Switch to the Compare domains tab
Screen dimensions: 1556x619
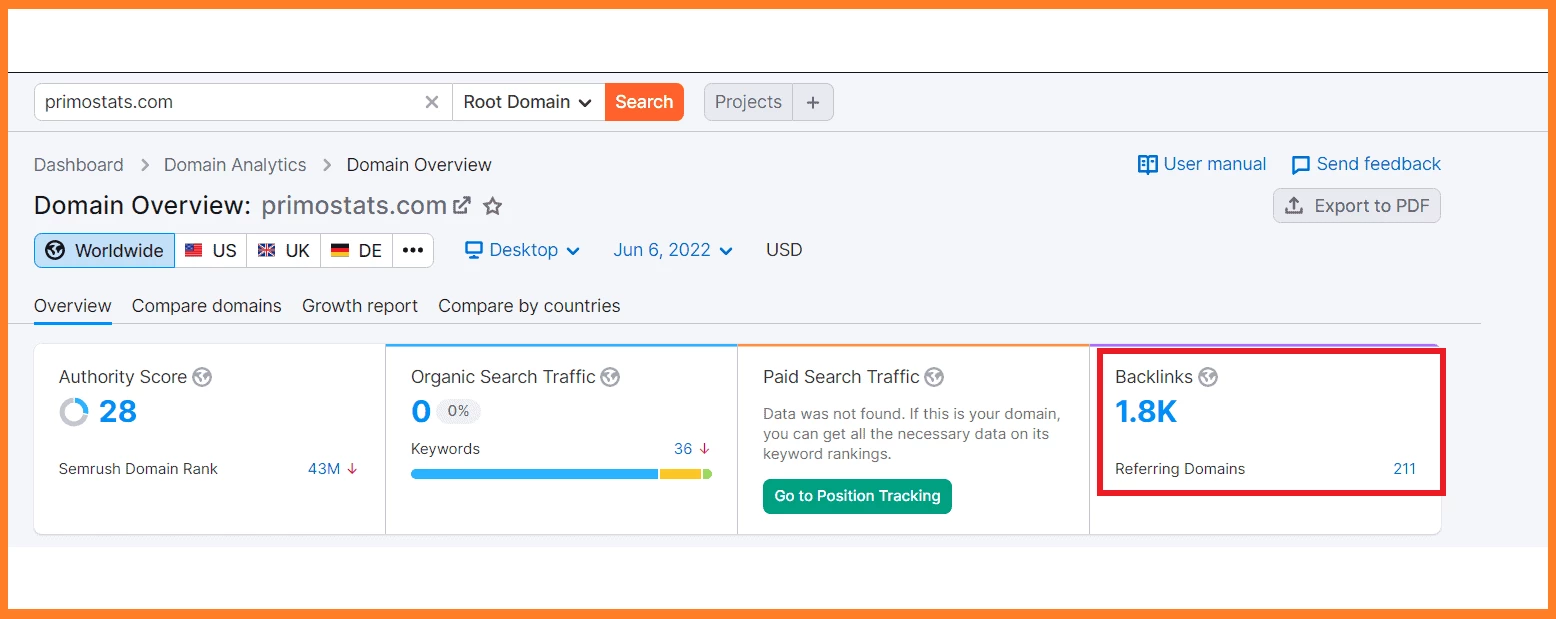[x=207, y=306]
